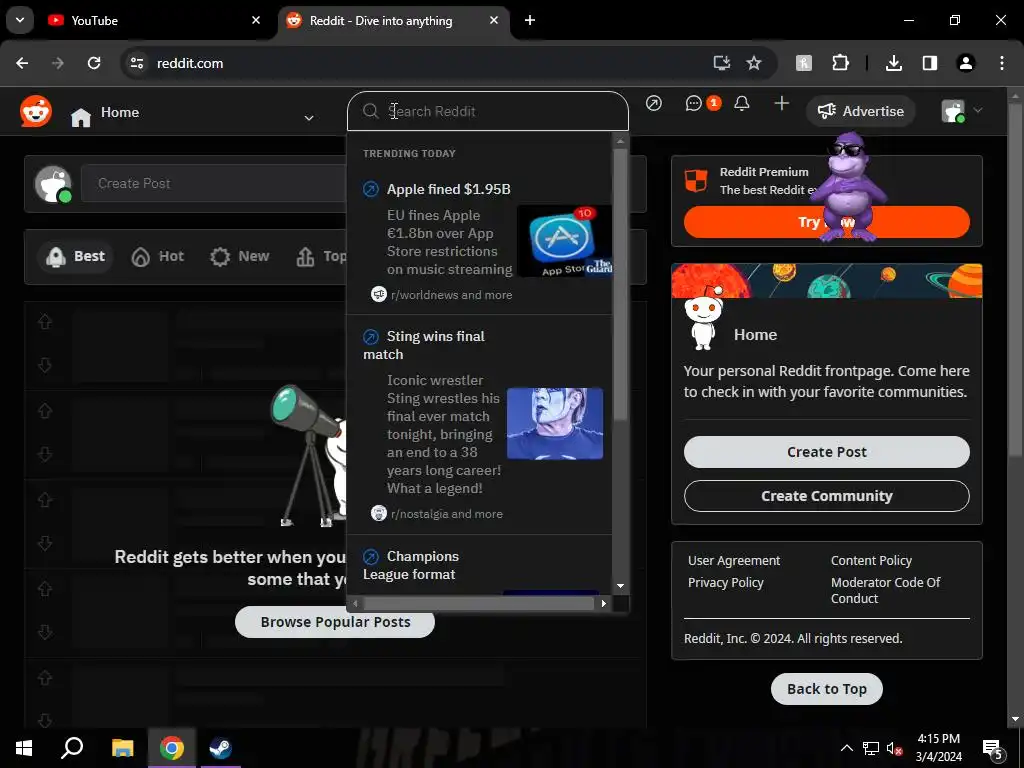Click the Create Post input field
Viewport: 1024px width, 768px height.
click(x=214, y=184)
